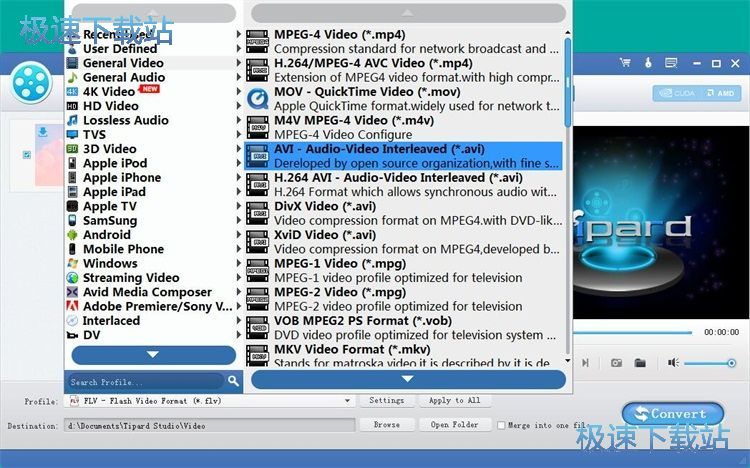Toggle the AMD acceleration indicator
The height and width of the screenshot is (468, 750).
point(721,93)
